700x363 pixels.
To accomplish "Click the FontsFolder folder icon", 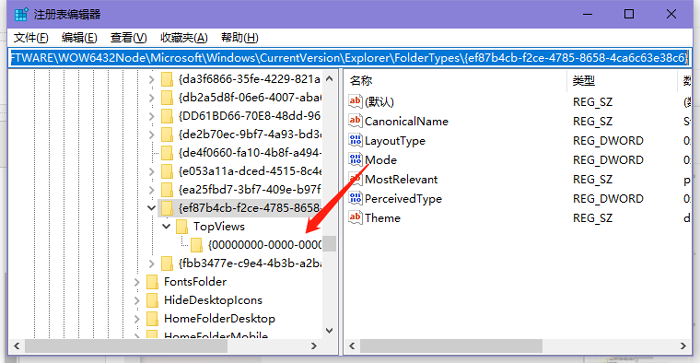I will click(x=153, y=282).
